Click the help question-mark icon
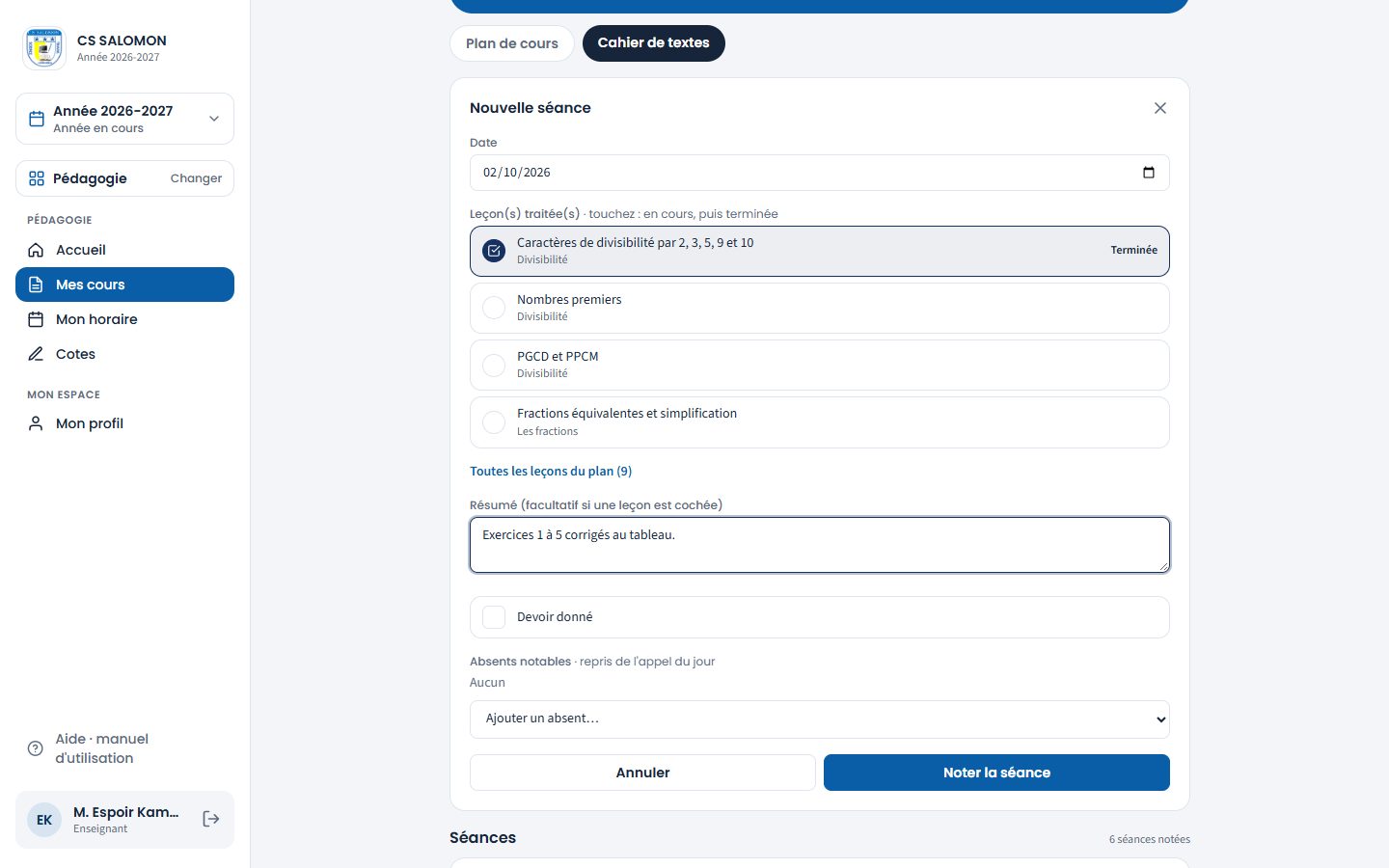 click(36, 748)
